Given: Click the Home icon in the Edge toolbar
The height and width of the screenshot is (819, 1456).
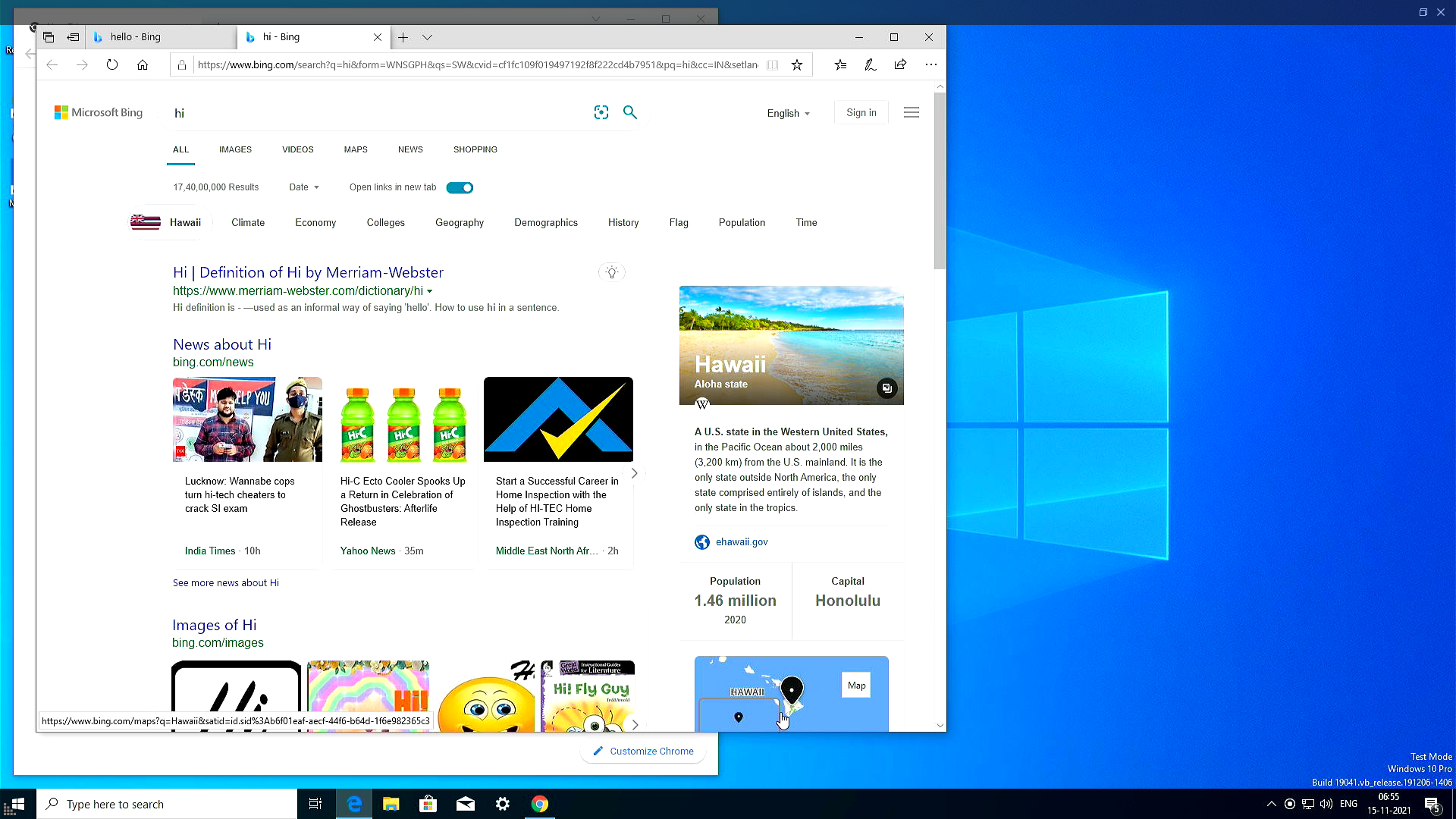Looking at the screenshot, I should [143, 64].
